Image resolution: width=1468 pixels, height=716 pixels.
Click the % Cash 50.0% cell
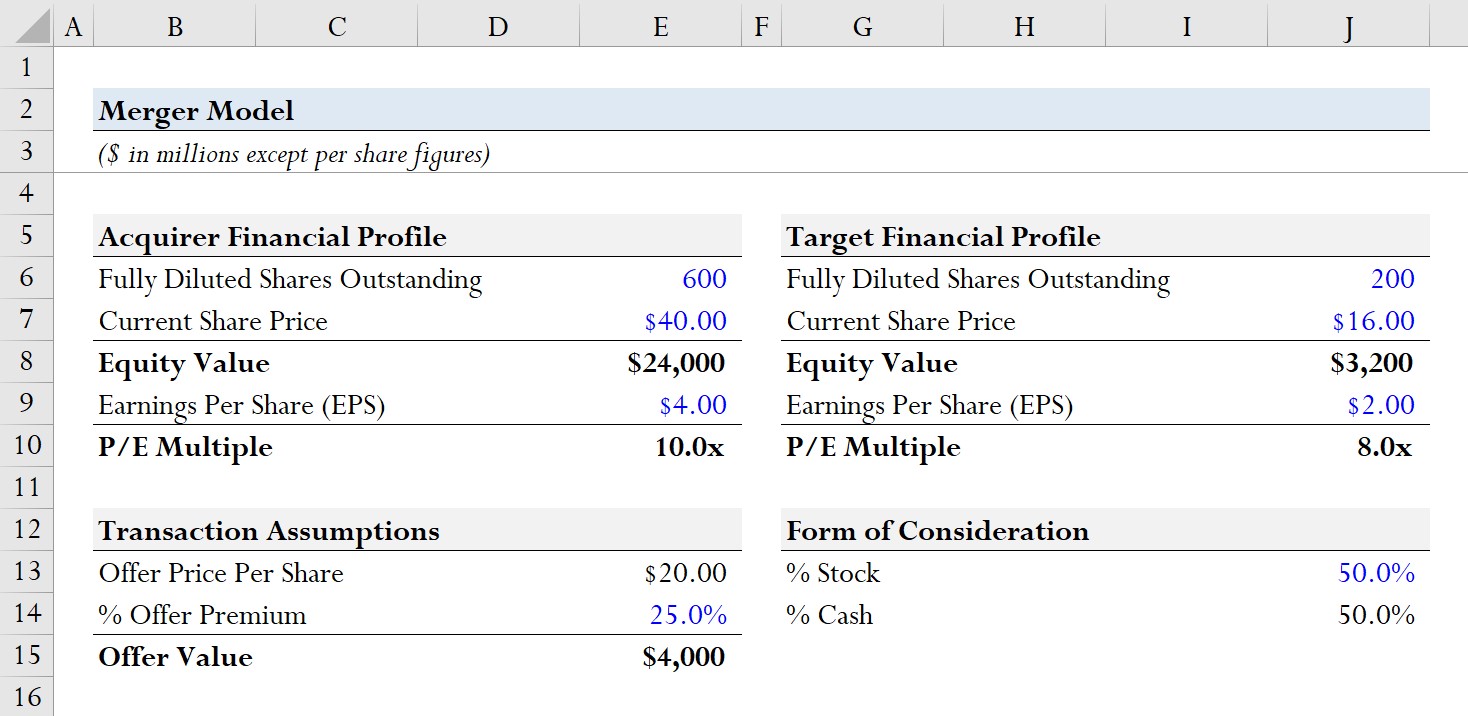1348,615
